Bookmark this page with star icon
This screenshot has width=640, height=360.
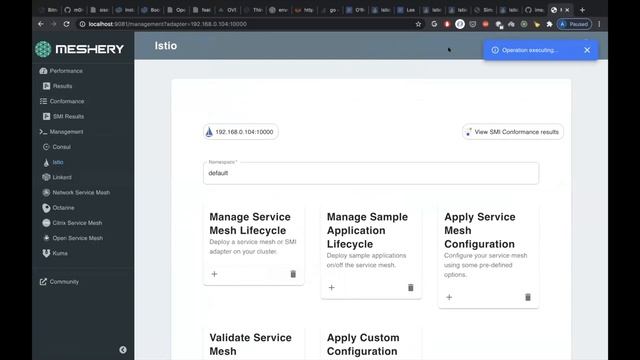point(418,24)
